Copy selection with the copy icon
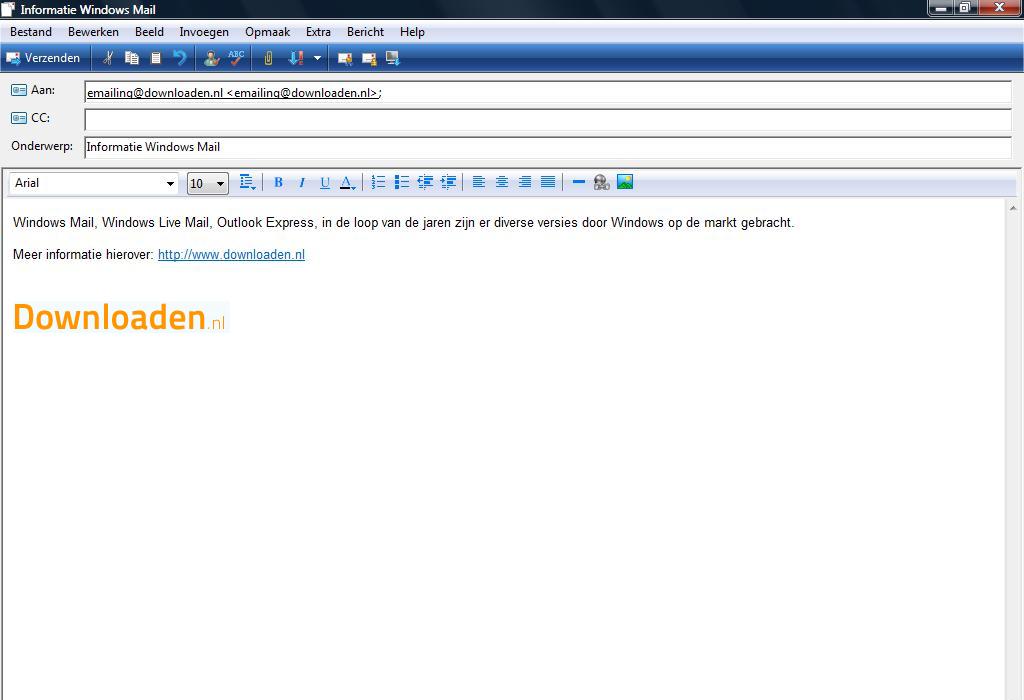 click(132, 58)
